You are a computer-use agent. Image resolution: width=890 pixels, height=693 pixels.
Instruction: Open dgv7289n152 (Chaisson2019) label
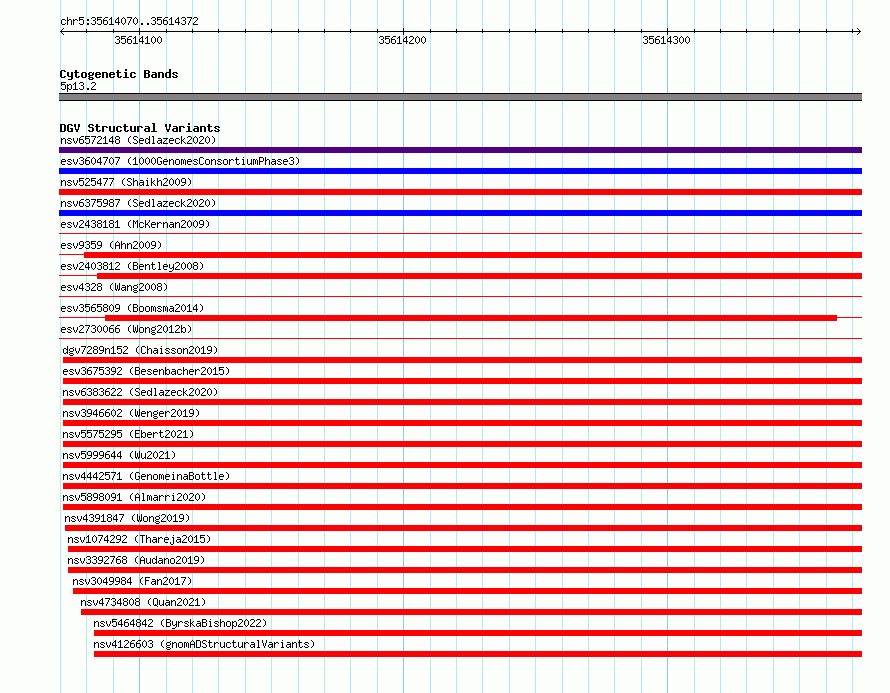140,350
